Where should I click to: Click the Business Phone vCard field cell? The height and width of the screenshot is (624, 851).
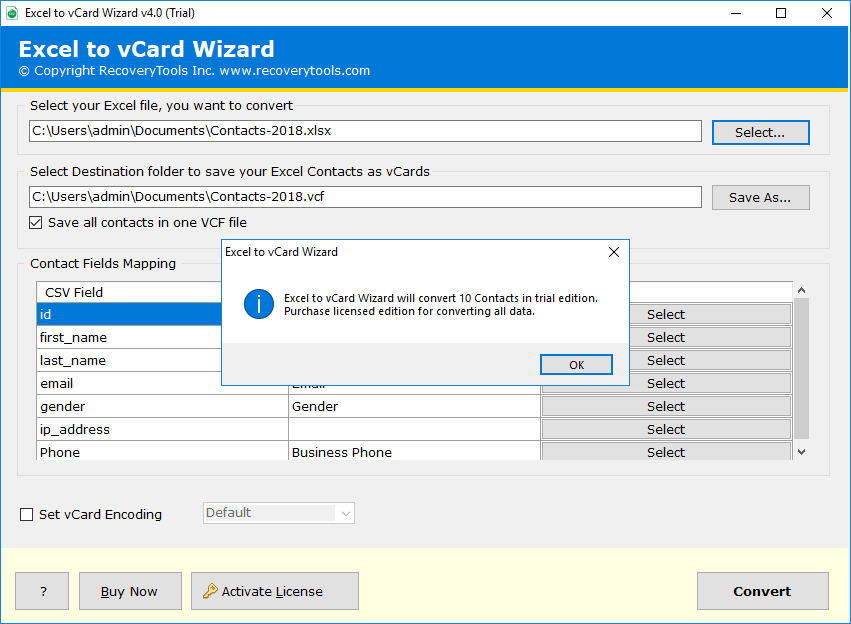[x=414, y=451]
